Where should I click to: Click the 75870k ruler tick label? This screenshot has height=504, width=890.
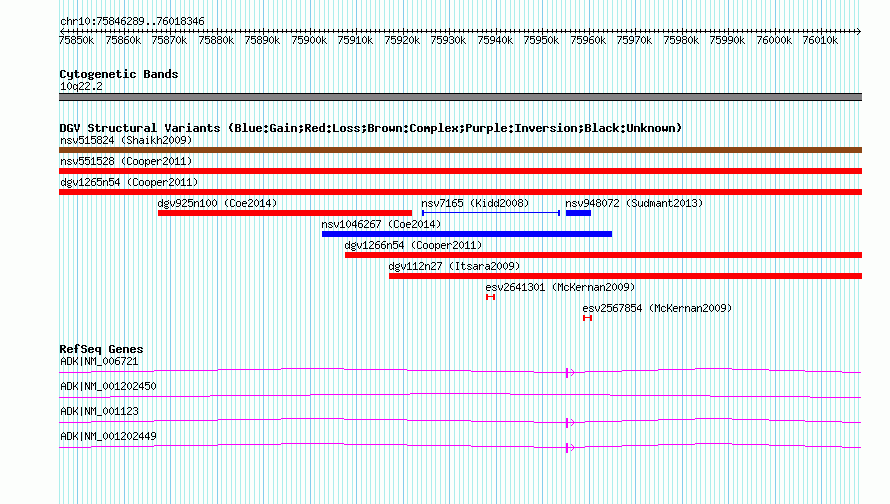pos(169,40)
